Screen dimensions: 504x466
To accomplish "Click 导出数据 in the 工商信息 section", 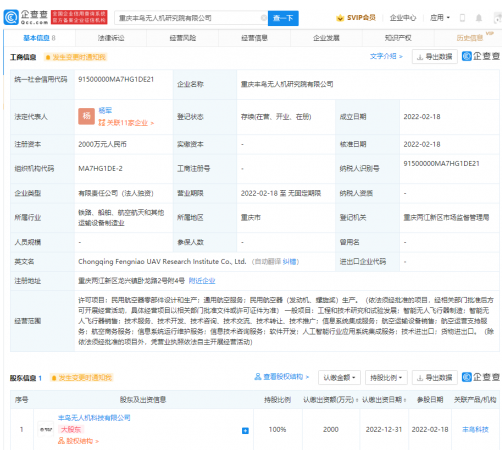I will (435, 57).
